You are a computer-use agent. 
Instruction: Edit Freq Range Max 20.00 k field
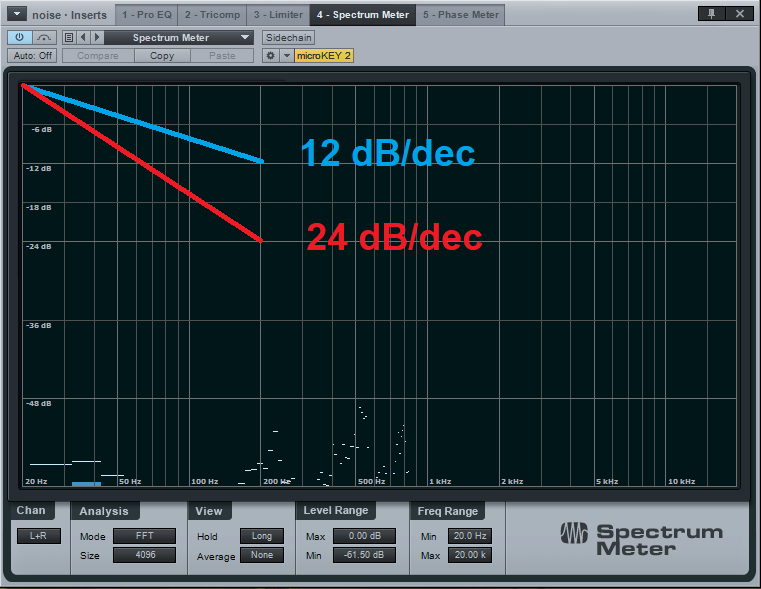pyautogui.click(x=470, y=555)
